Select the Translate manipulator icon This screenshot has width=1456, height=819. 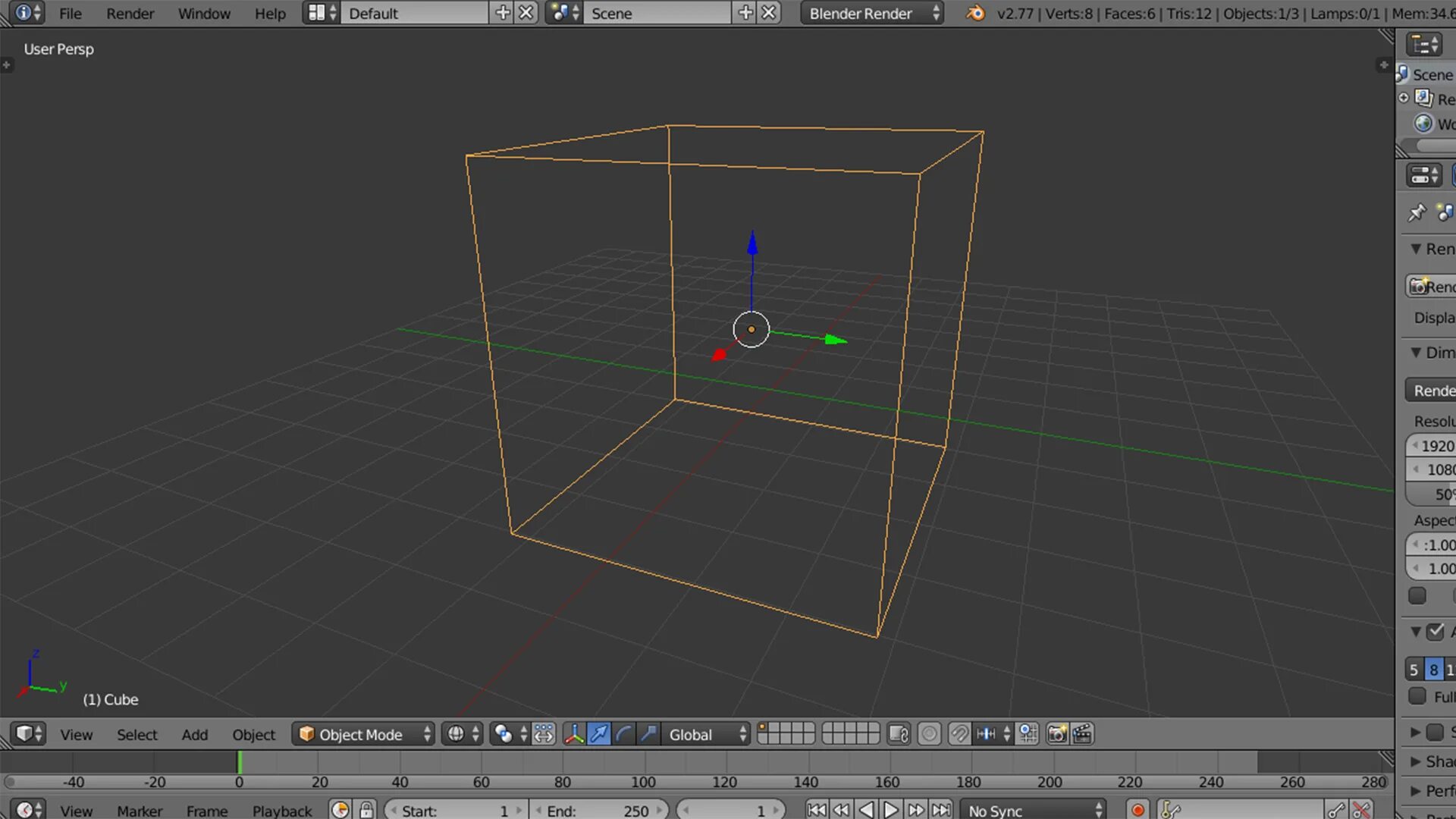(x=598, y=733)
